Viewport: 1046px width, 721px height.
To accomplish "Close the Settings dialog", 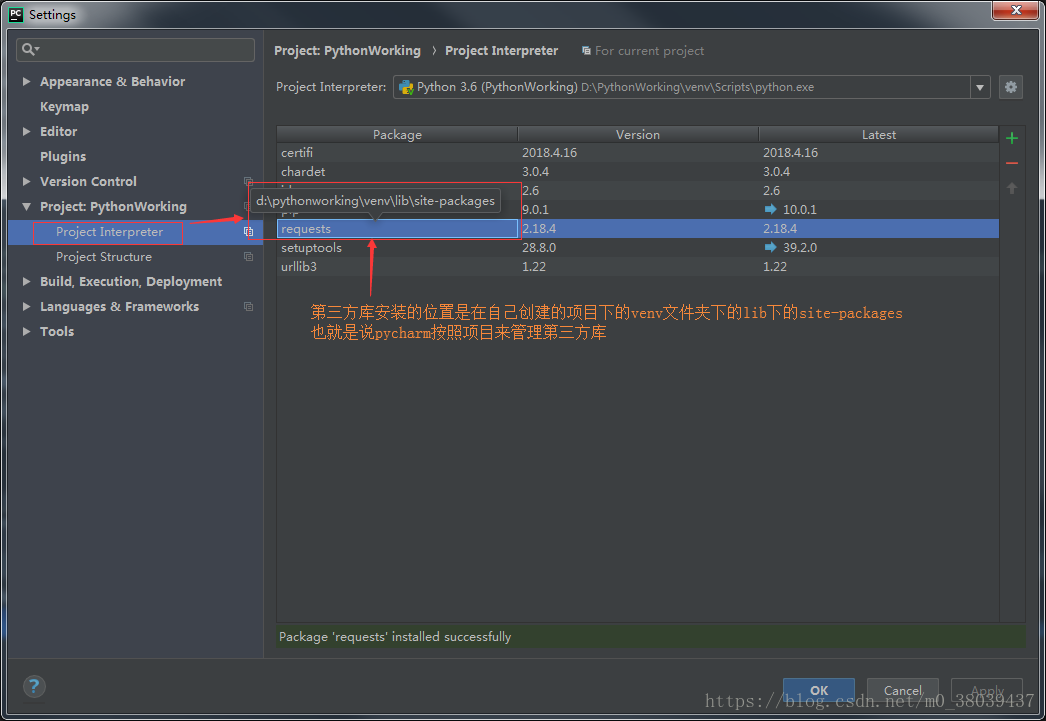I will click(1015, 10).
